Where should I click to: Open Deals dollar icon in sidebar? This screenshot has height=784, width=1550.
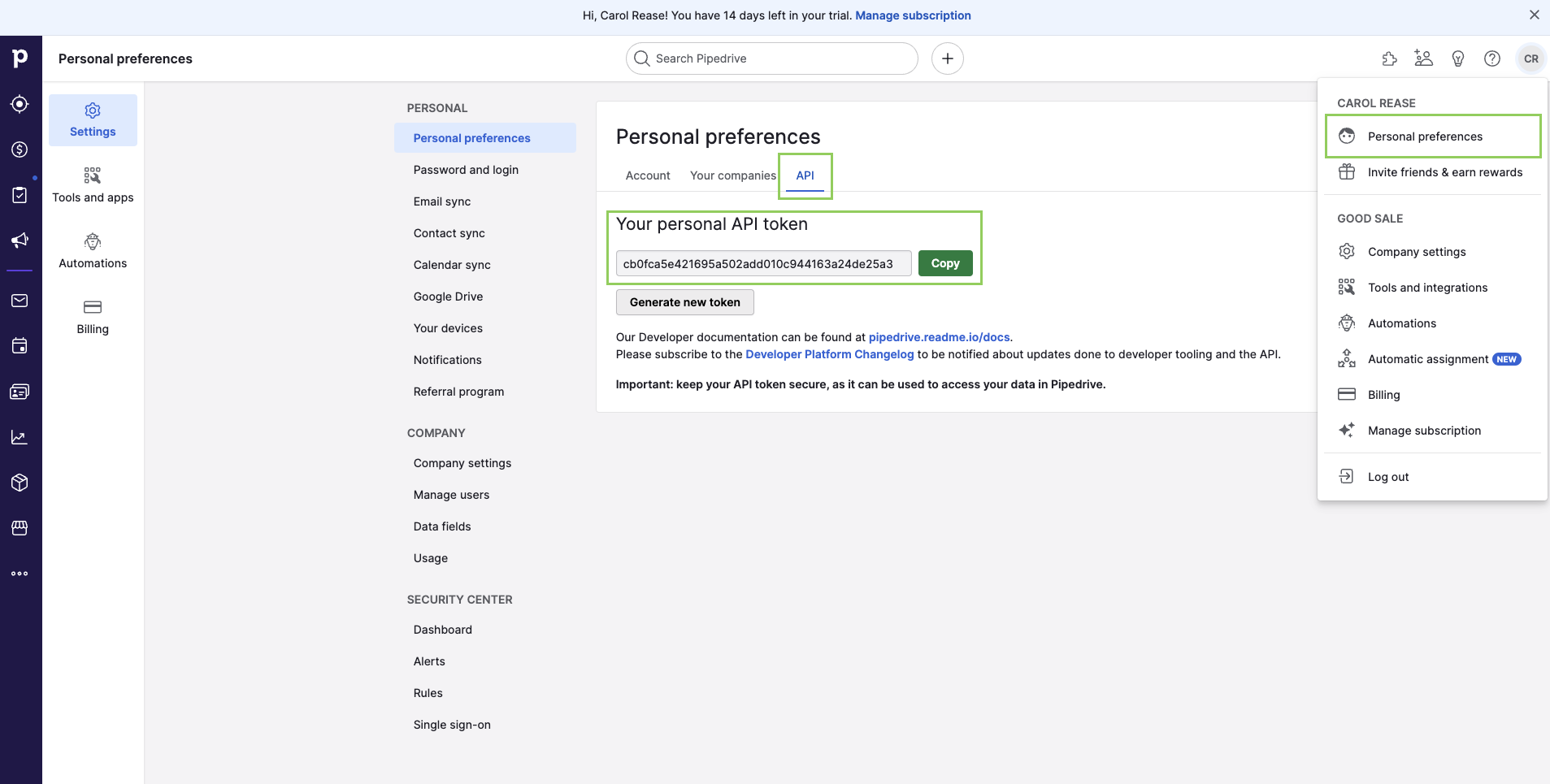coord(20,149)
